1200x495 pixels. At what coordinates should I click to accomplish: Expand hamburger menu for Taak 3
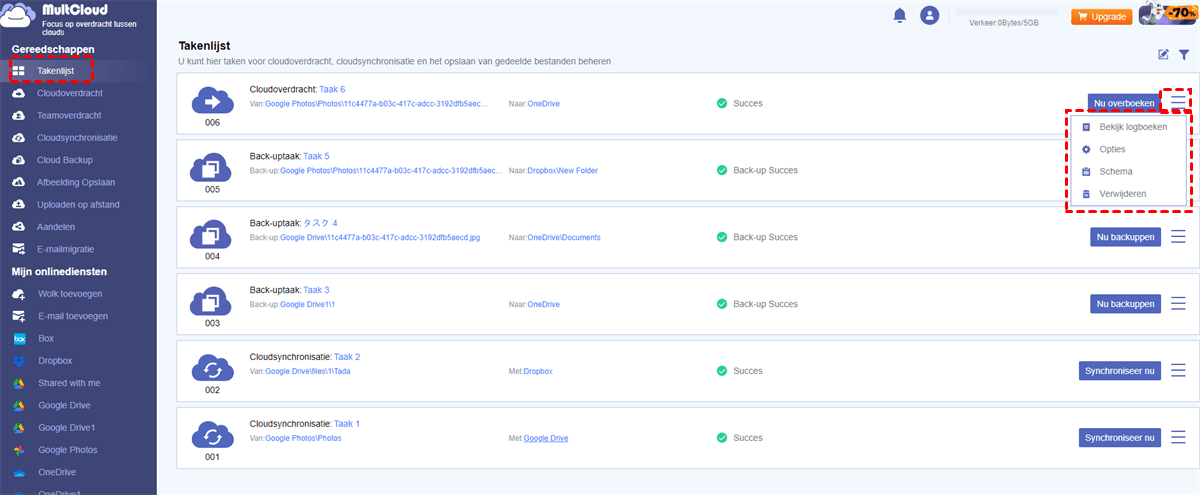point(1178,303)
